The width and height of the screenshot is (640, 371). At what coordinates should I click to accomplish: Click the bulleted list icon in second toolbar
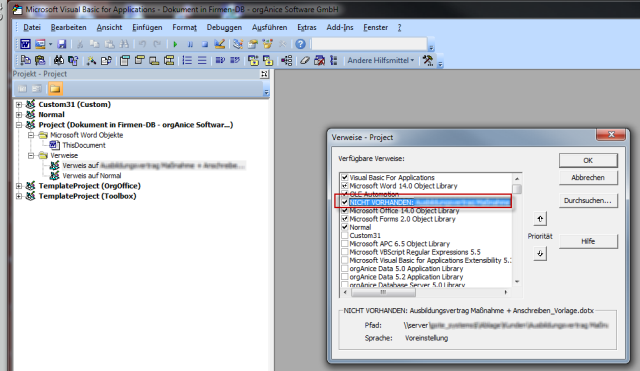[x=187, y=60]
